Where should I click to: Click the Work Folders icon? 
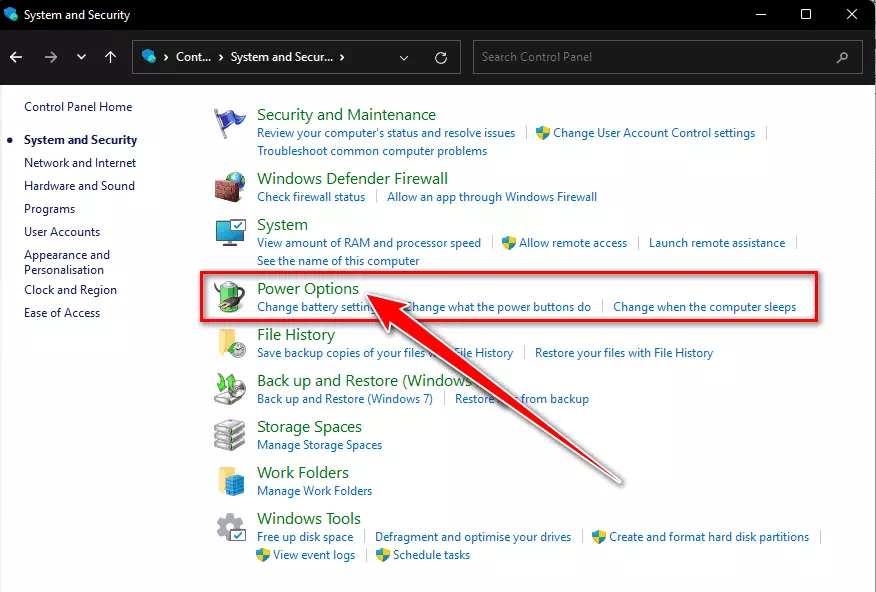(x=231, y=481)
